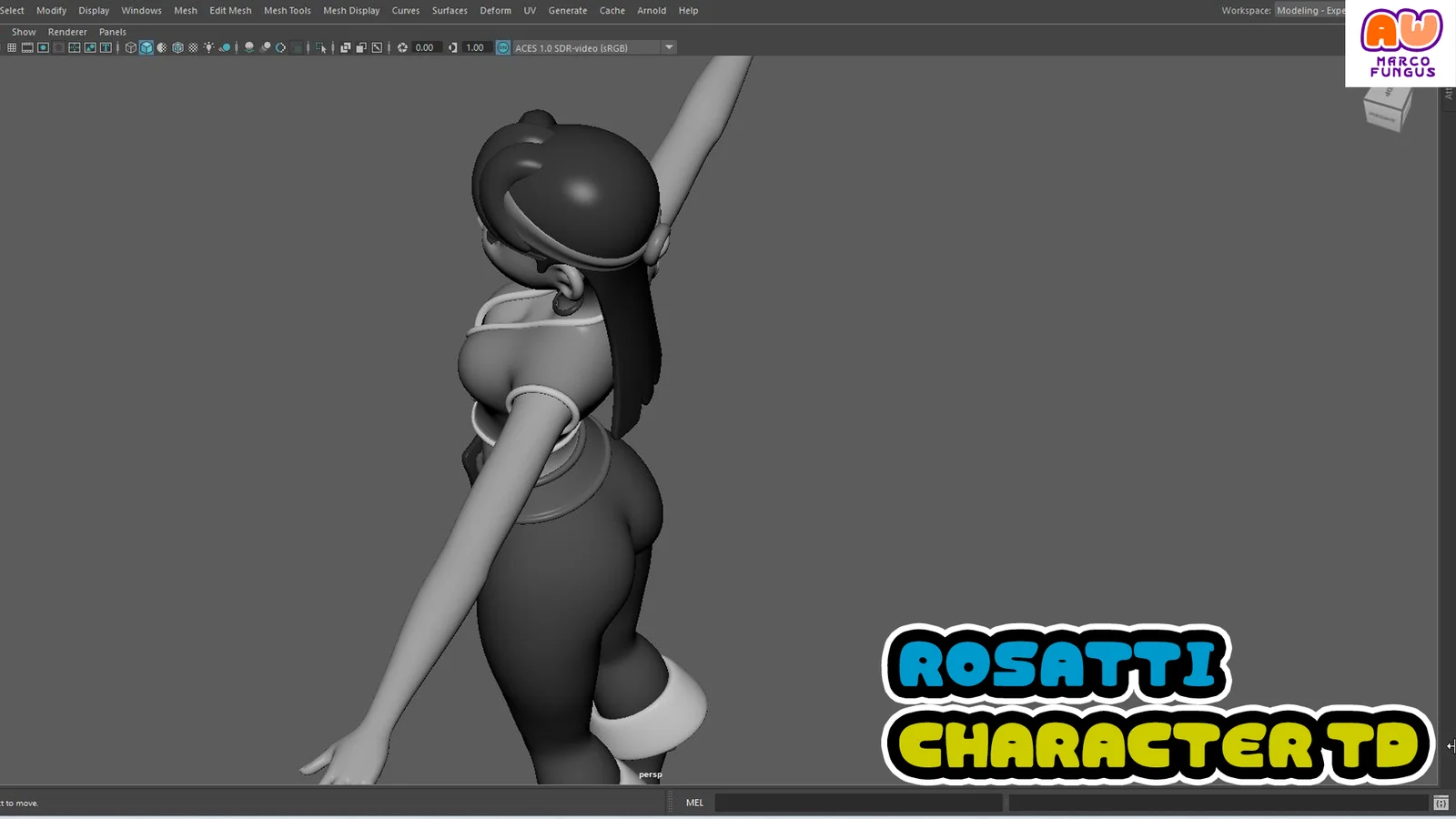Enable the resolution gate icon
Viewport: 1456px width, 819px height.
tap(42, 47)
